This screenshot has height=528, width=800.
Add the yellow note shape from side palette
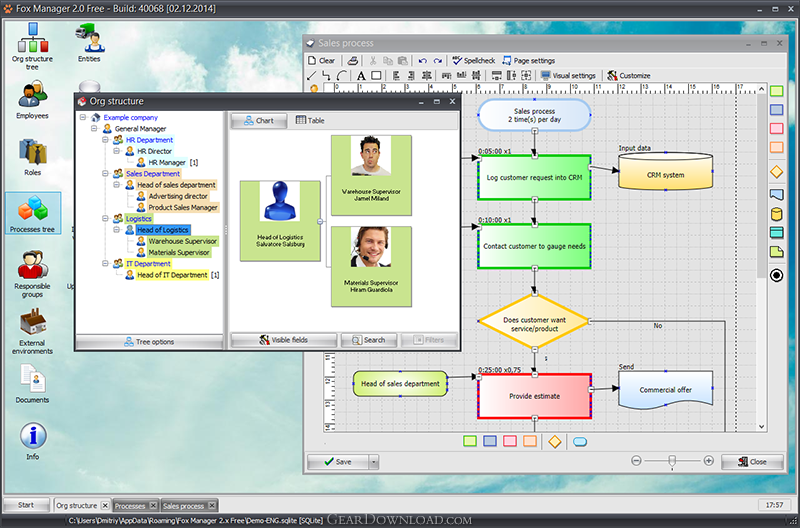(x=777, y=252)
